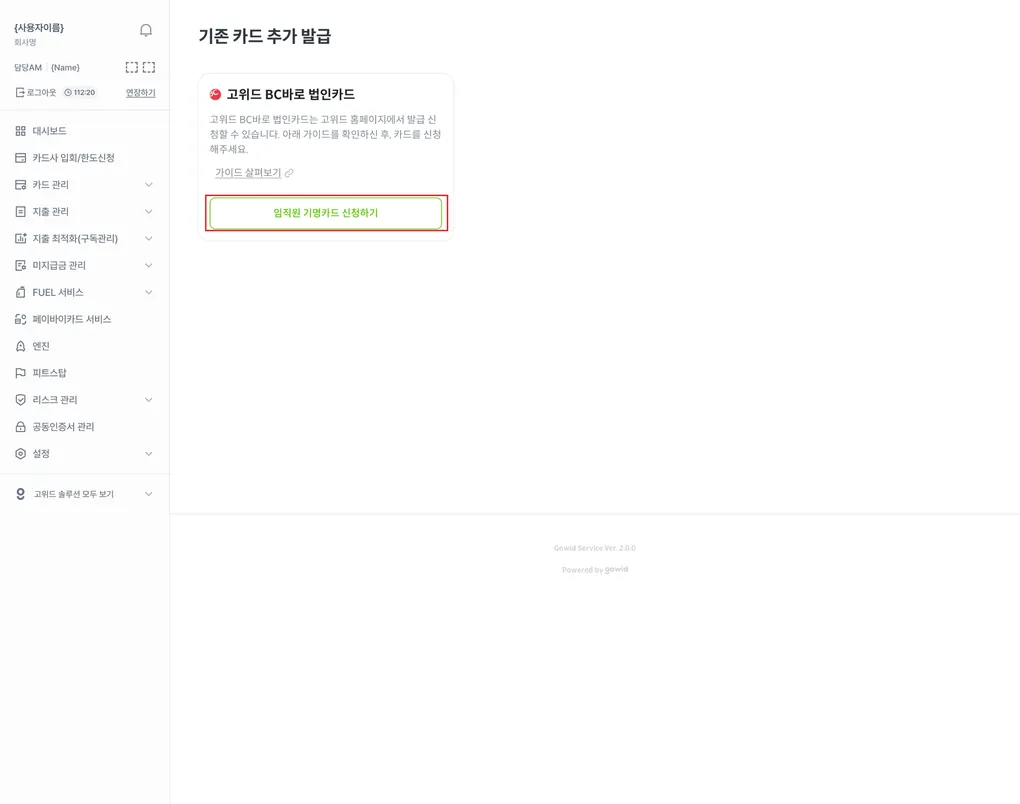Expand the 지출 관리 chevron

[x=148, y=211]
